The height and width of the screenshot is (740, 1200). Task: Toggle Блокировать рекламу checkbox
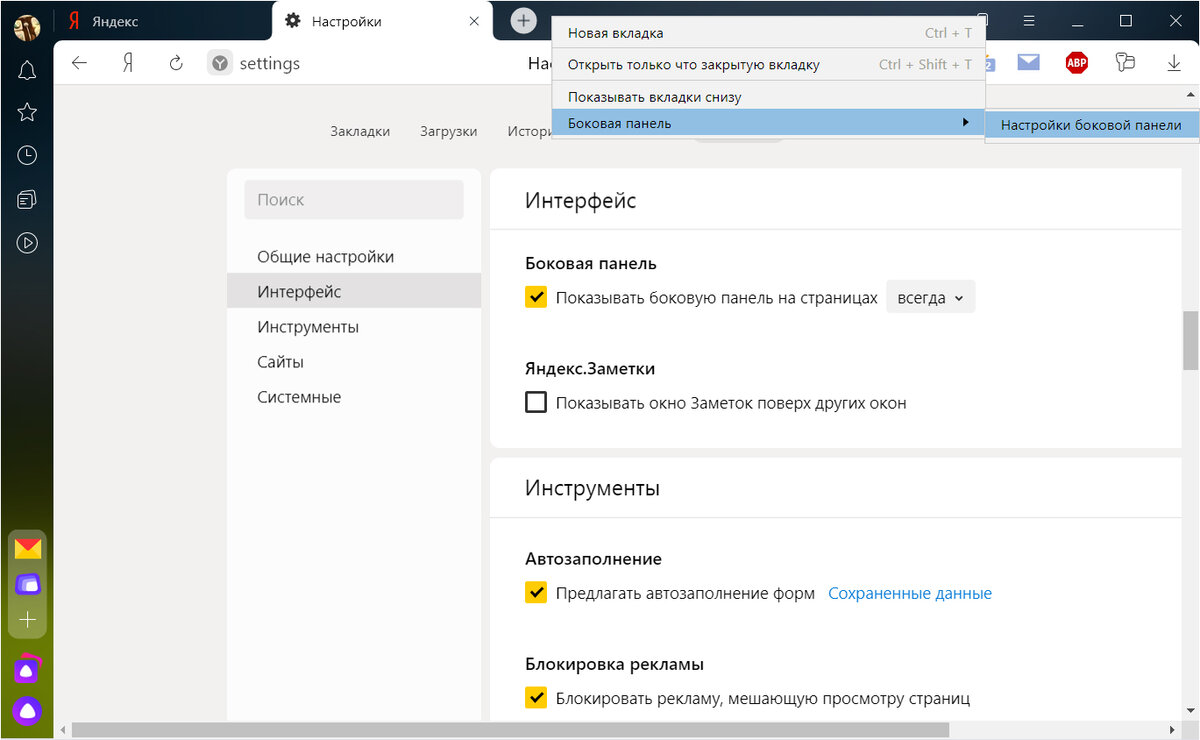coord(536,698)
